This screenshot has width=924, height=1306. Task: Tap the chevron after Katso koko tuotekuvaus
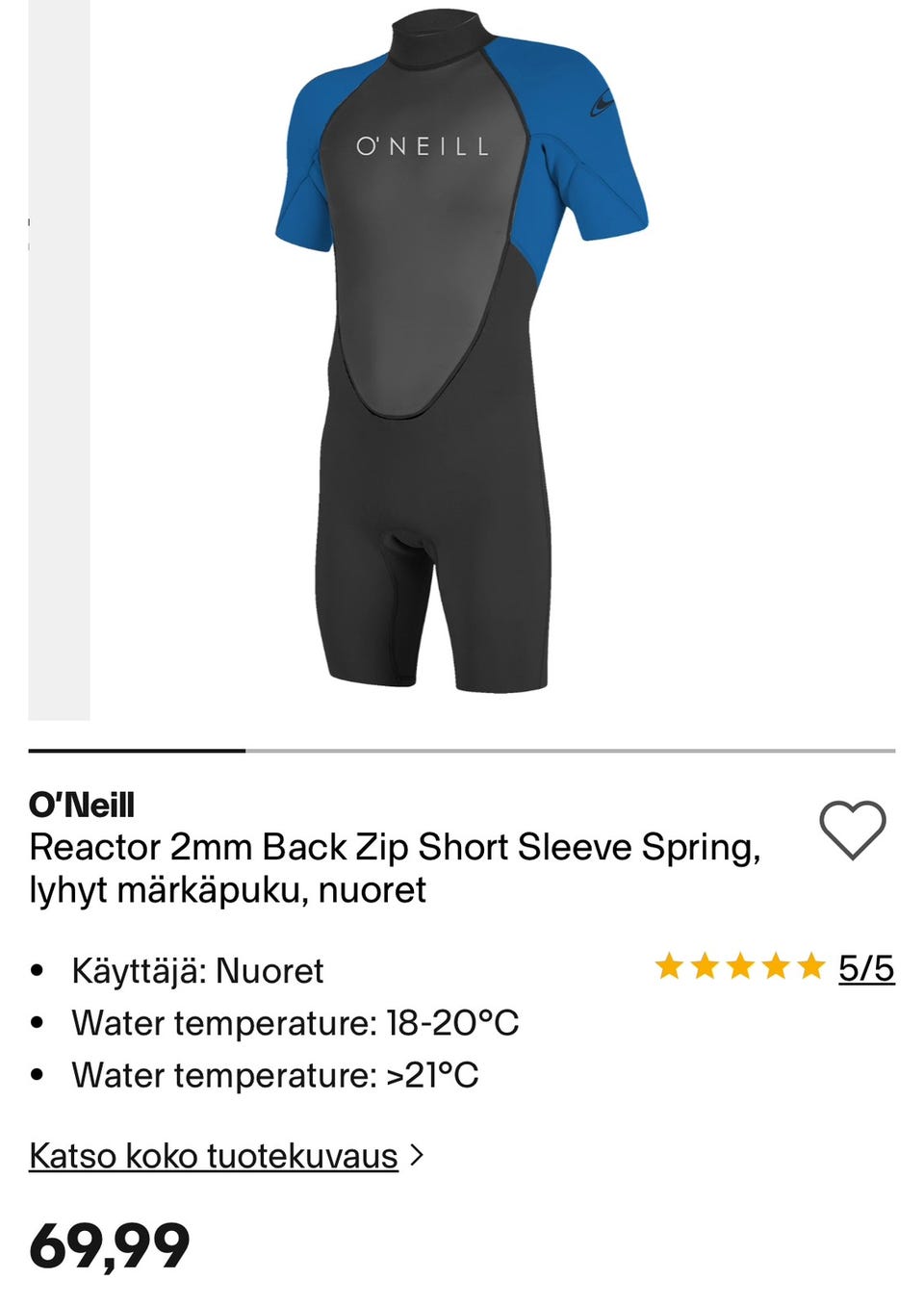[x=417, y=1154]
